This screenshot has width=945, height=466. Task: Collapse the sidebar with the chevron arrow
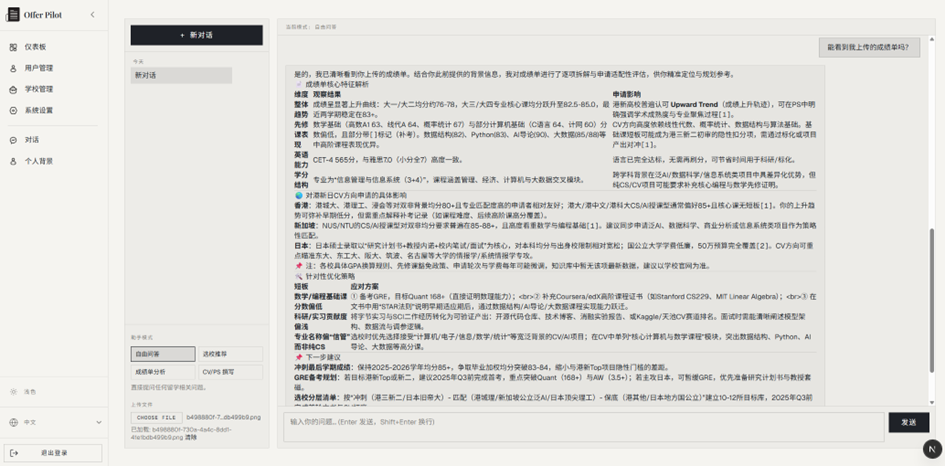[x=92, y=14]
